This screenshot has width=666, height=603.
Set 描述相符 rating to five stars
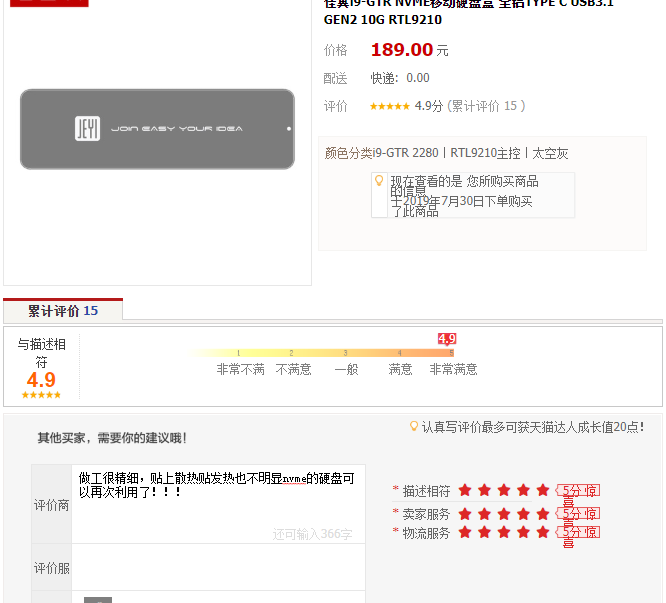point(543,490)
